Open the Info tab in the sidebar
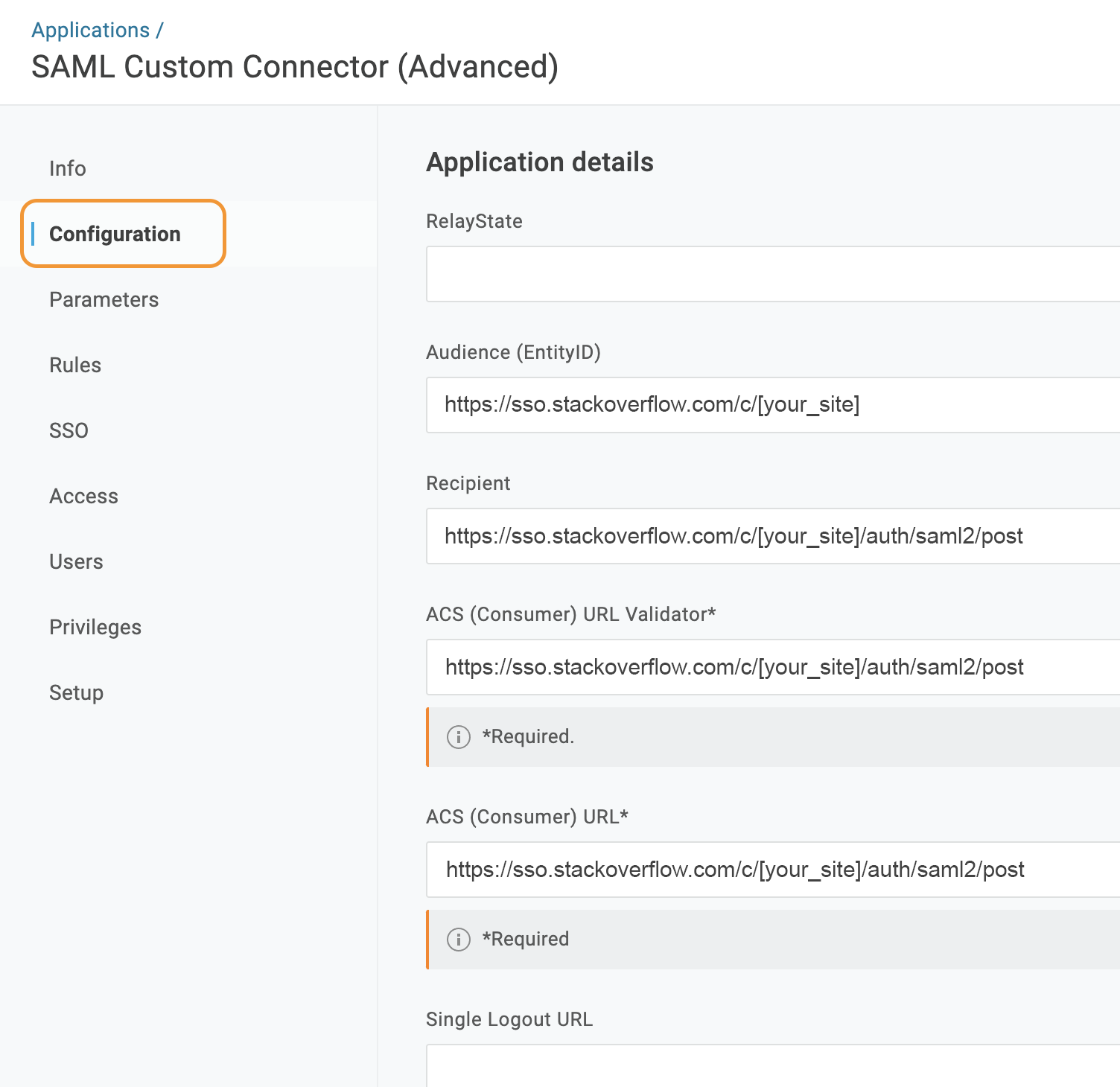The image size is (1120, 1087). coord(68,169)
